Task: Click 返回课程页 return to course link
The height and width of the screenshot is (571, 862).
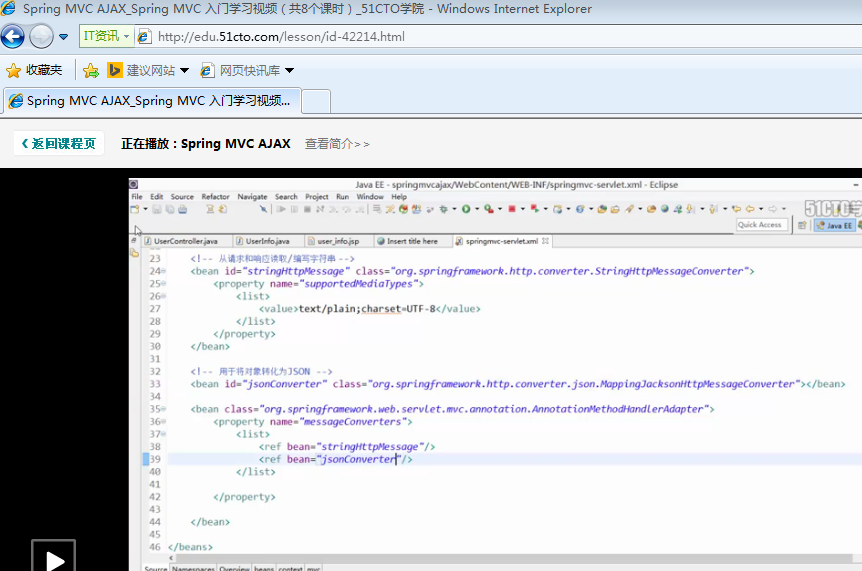Action: point(58,143)
